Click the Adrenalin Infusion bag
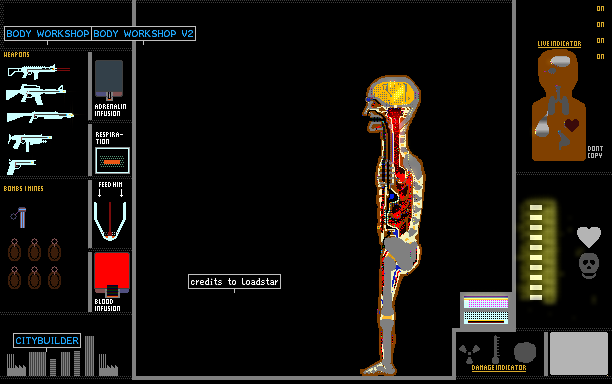Viewport: 612px width, 384px height. 109,79
